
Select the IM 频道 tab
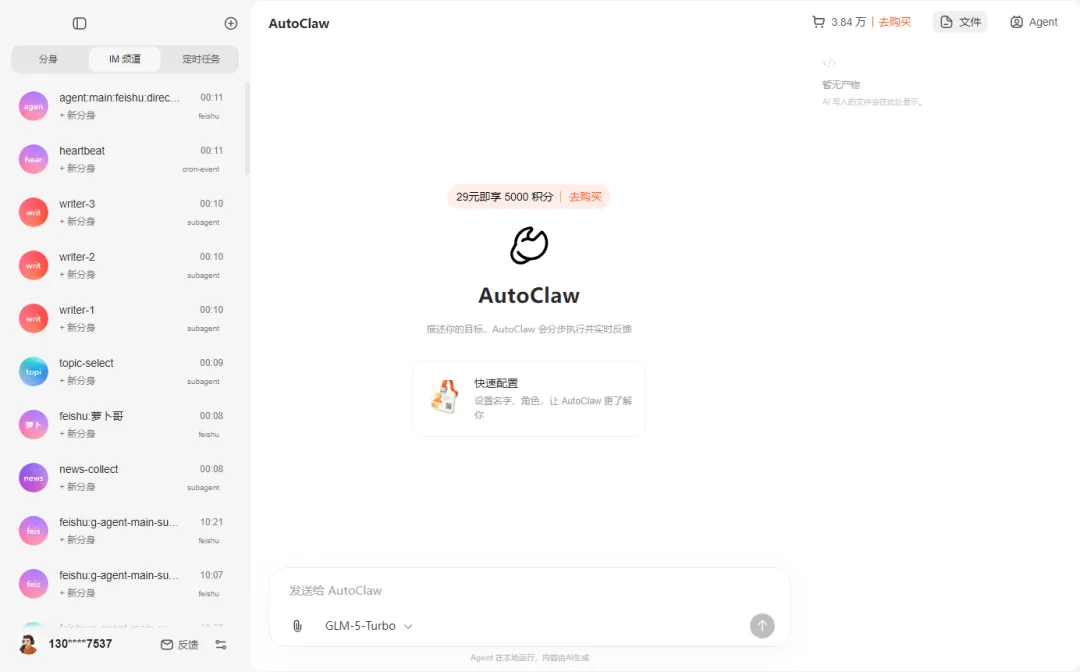(125, 59)
